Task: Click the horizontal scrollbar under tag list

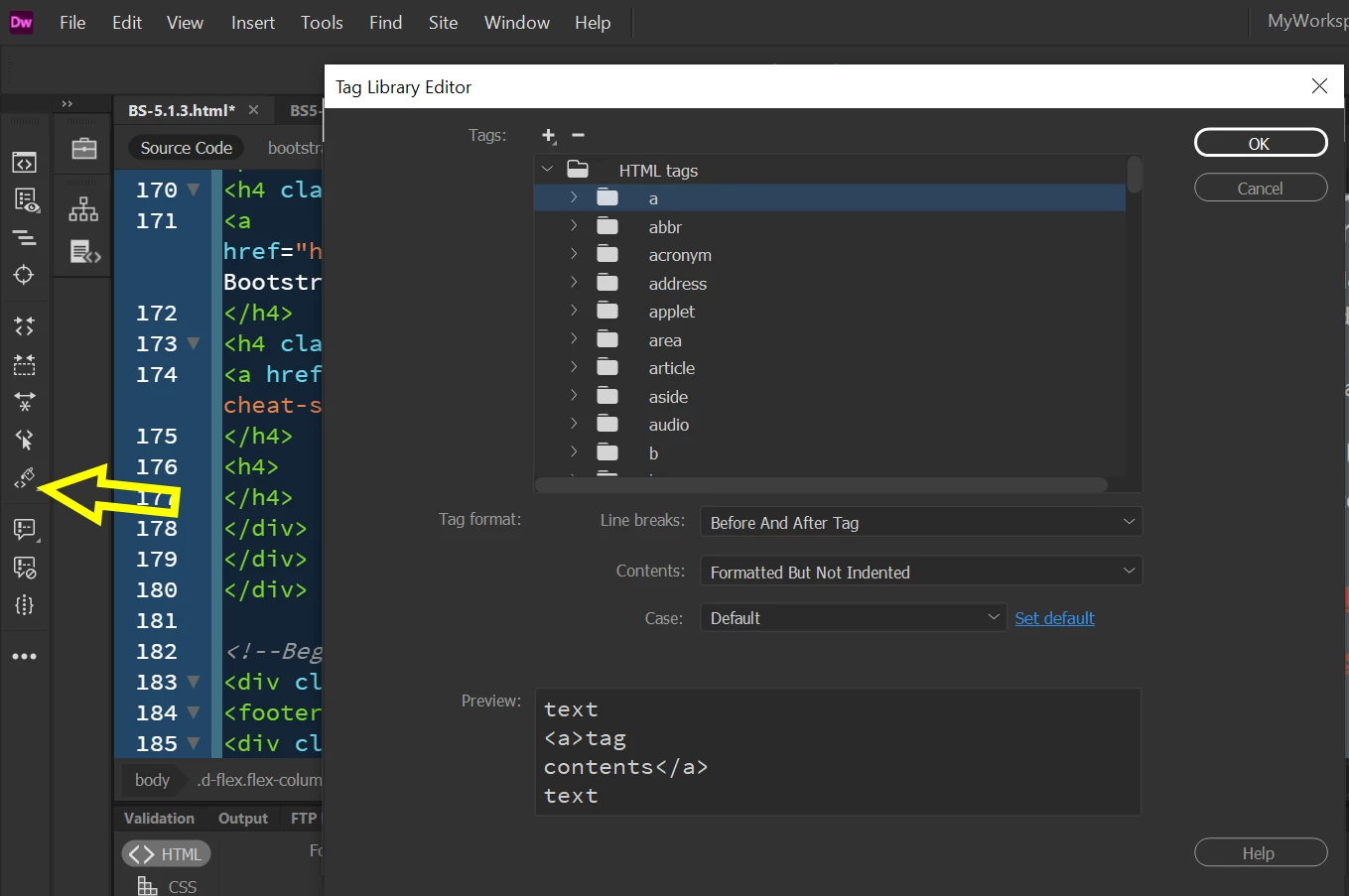Action: 822,485
